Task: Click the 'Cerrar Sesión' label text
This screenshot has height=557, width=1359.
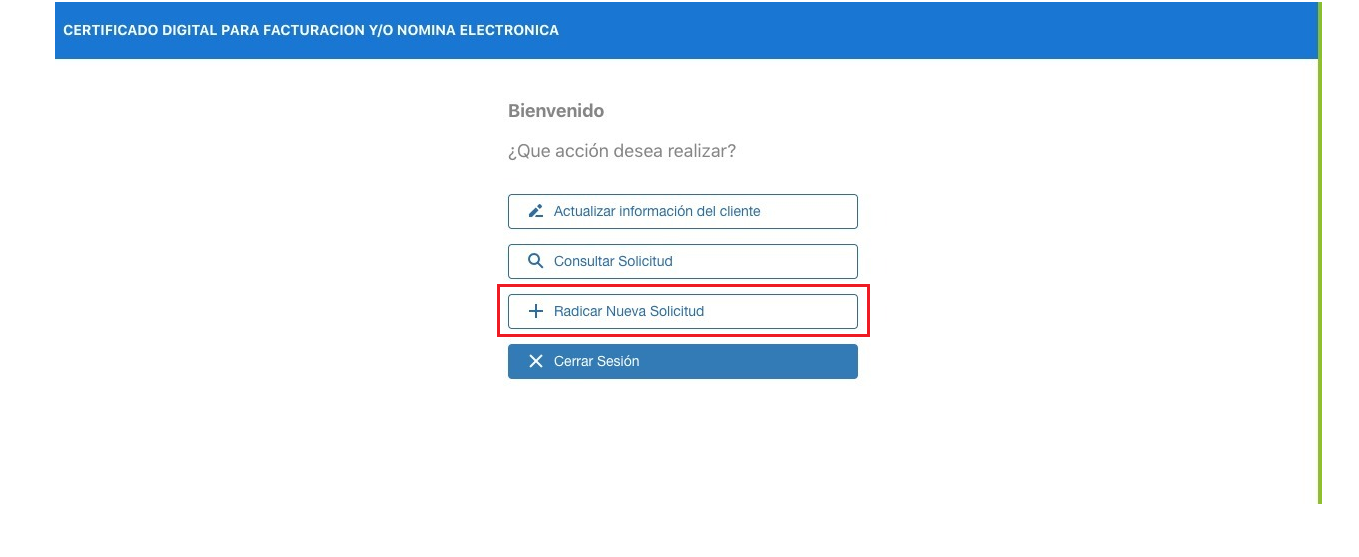Action: [x=596, y=361]
